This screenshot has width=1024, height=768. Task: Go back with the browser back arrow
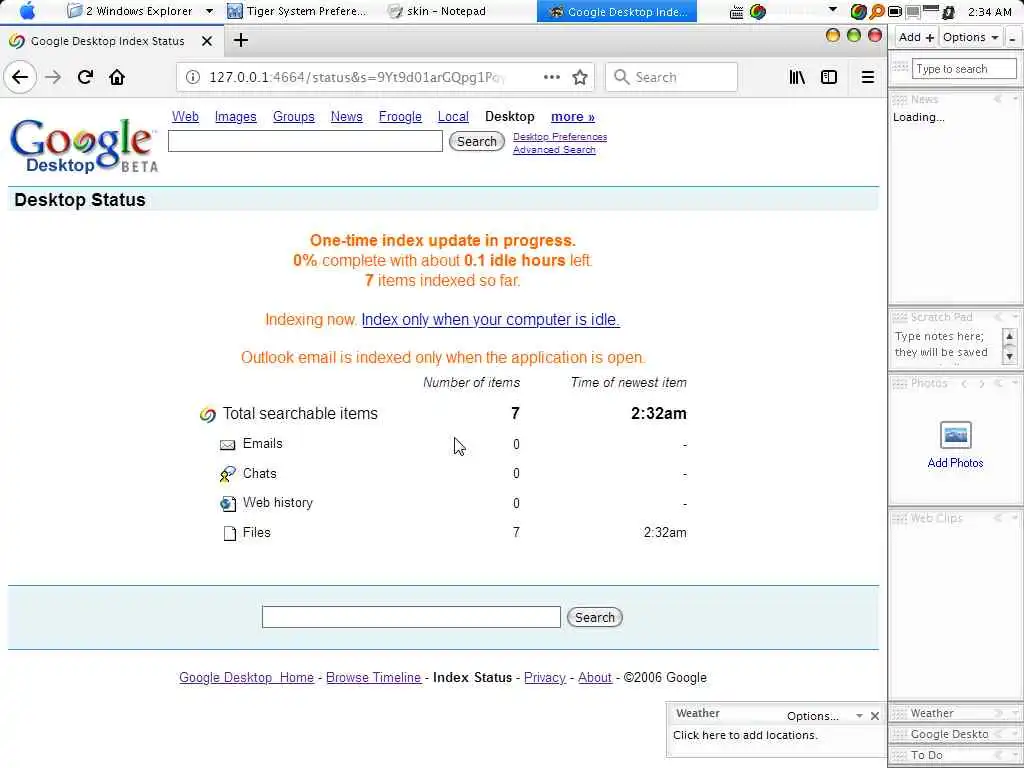pyautogui.click(x=20, y=77)
